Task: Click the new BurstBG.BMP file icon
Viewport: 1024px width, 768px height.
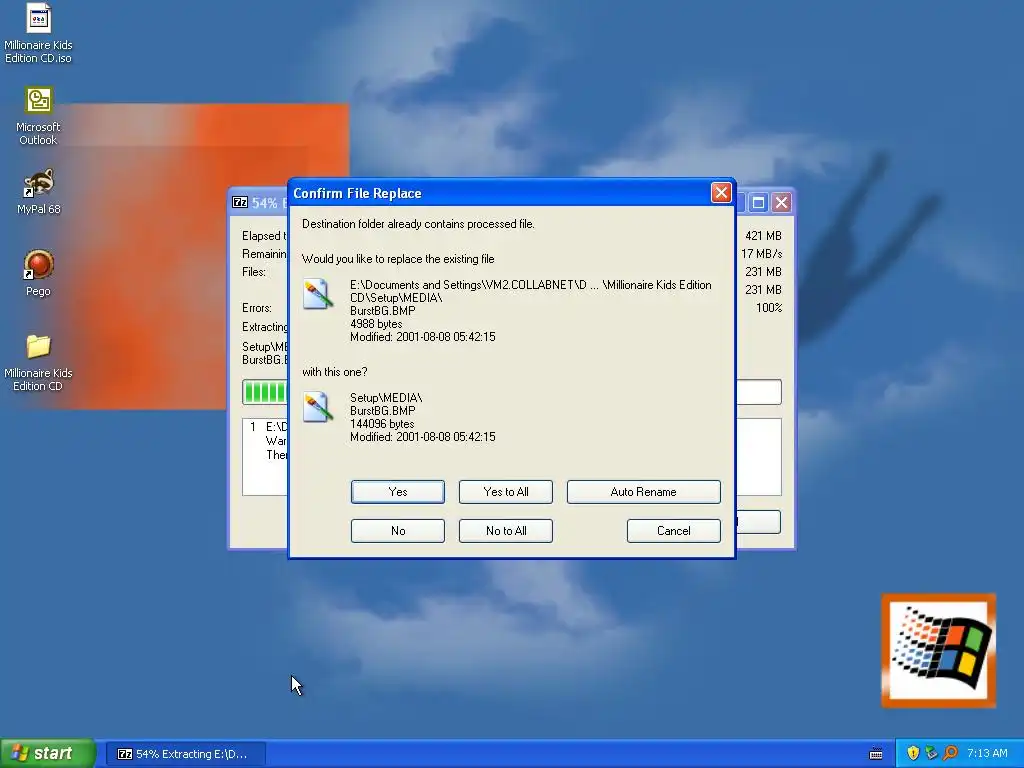Action: pyautogui.click(x=318, y=406)
